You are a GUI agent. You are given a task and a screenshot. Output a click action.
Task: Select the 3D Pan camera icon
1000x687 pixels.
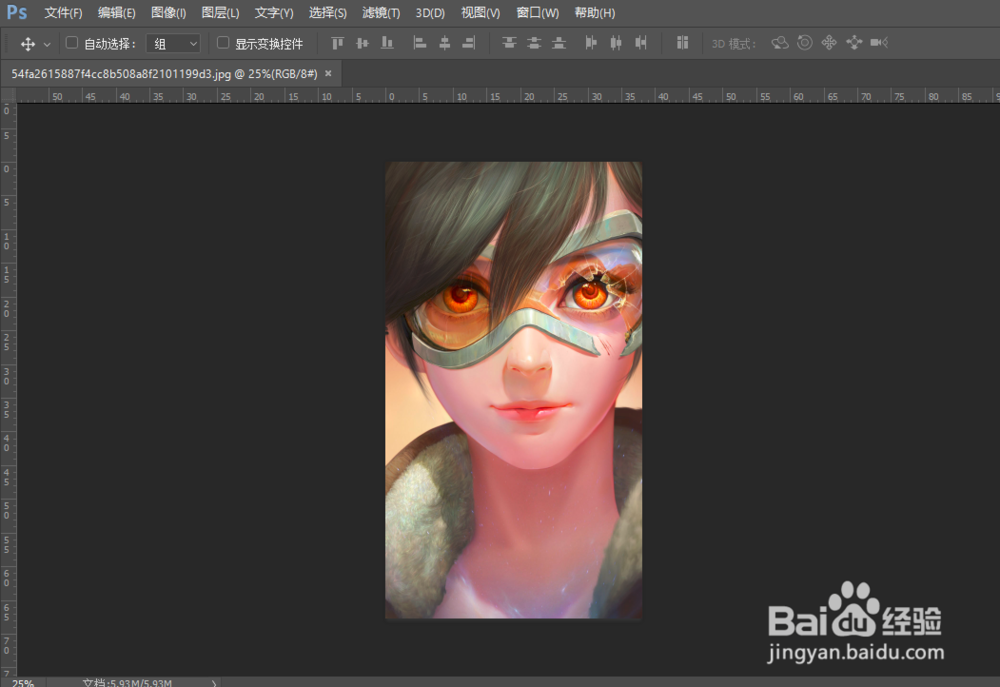[x=829, y=43]
